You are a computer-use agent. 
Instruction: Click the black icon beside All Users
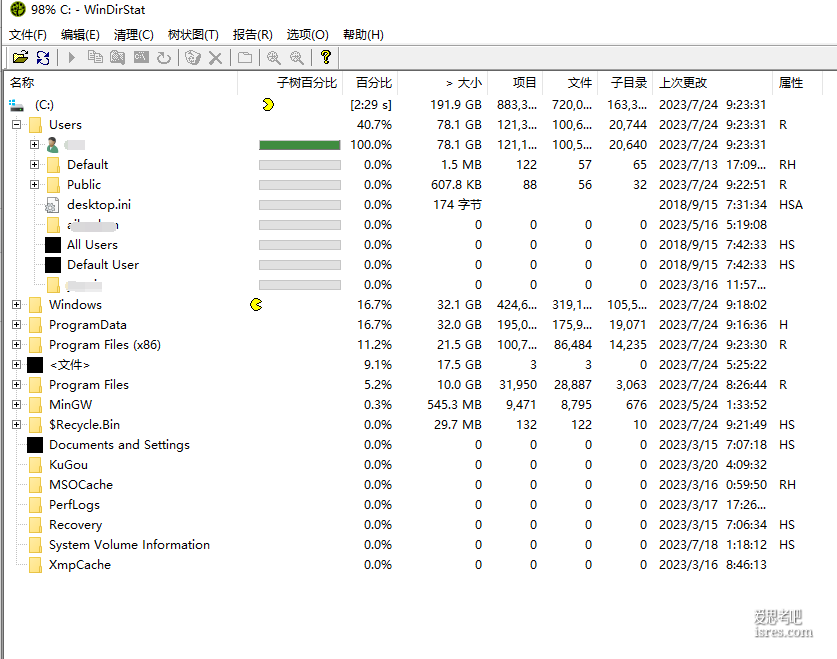click(53, 245)
